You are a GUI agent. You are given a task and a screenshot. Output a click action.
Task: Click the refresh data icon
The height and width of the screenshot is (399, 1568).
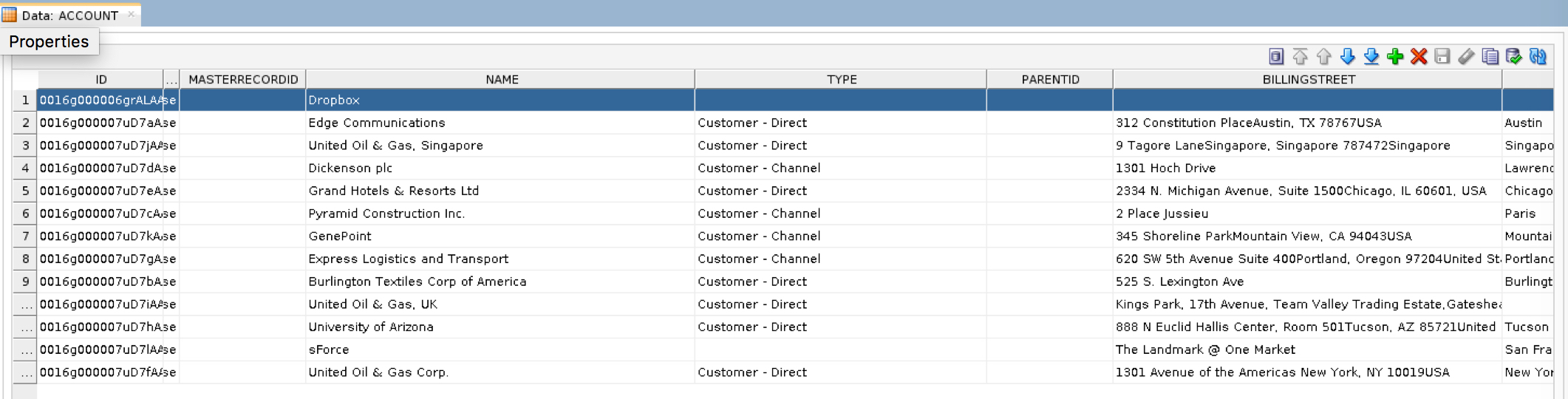tap(1538, 57)
